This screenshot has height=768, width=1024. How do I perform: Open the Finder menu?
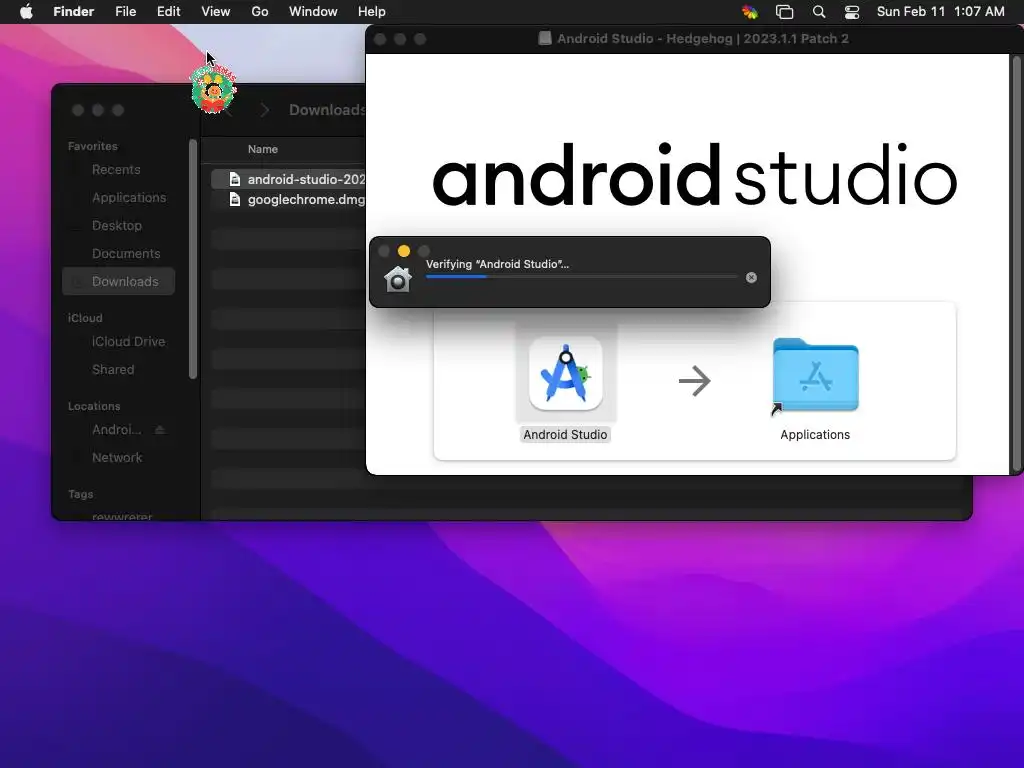tap(73, 12)
